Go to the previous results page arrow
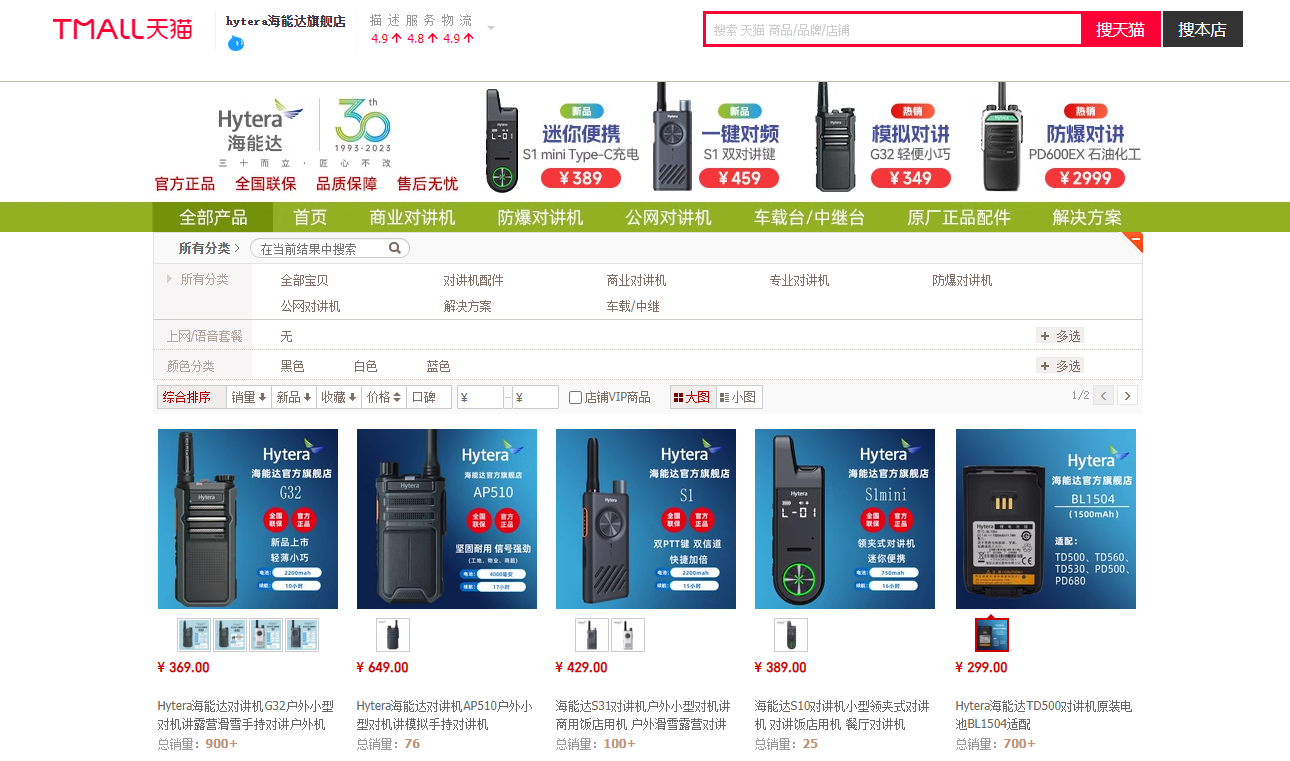The image size is (1290, 761). pos(1104,396)
